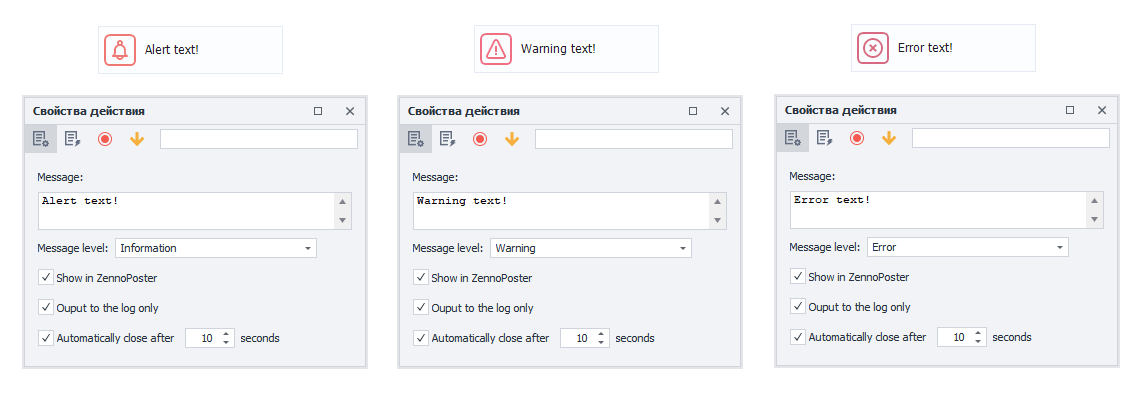Screen dimensions: 1141x398
Task: Open the Message level dropdown showing Error
Action: tap(968, 247)
